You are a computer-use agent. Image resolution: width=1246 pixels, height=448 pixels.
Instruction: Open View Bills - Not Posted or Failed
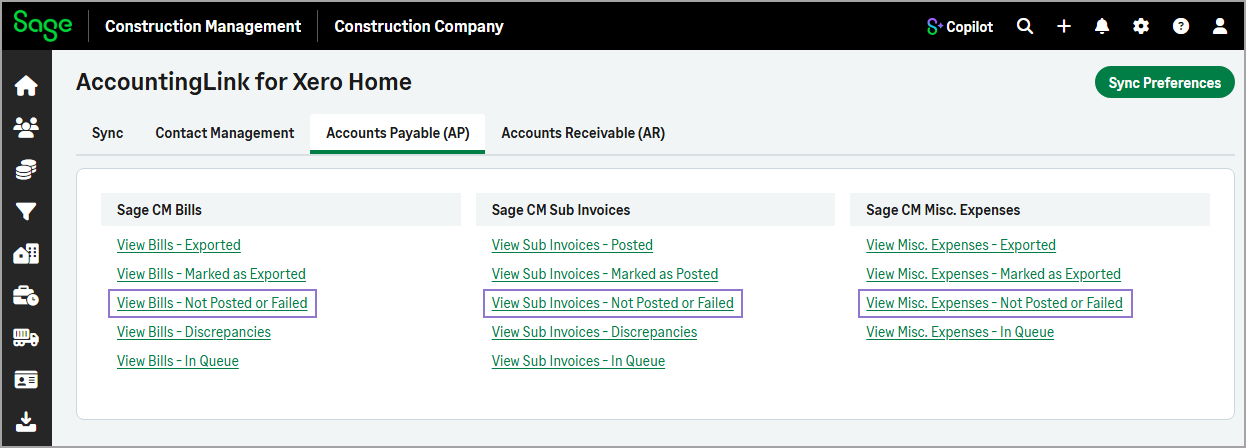click(x=212, y=303)
